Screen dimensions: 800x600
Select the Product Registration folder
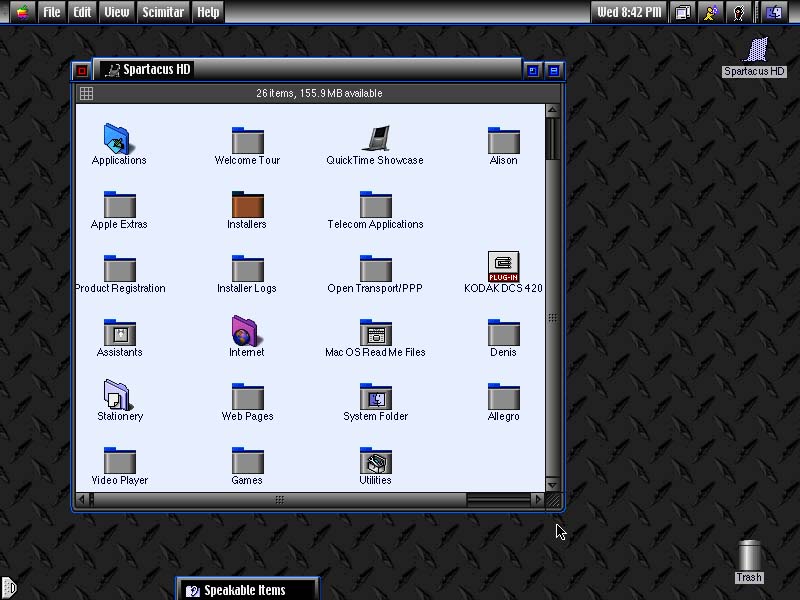[119, 268]
